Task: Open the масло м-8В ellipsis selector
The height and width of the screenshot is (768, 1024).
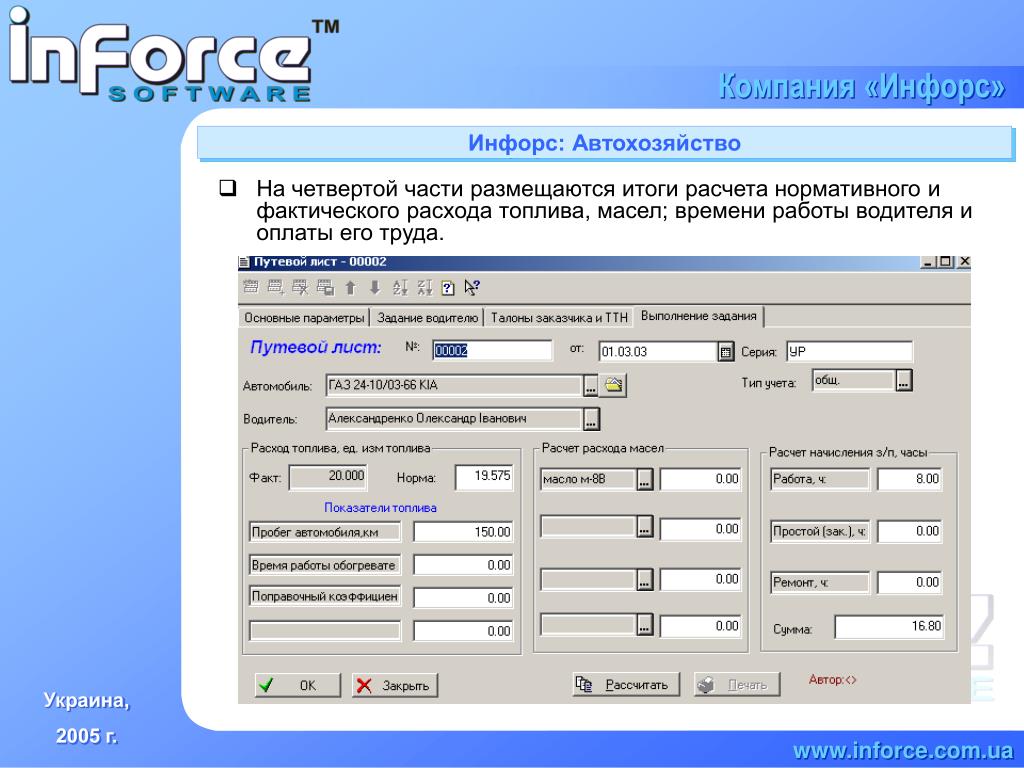Action: [x=645, y=479]
